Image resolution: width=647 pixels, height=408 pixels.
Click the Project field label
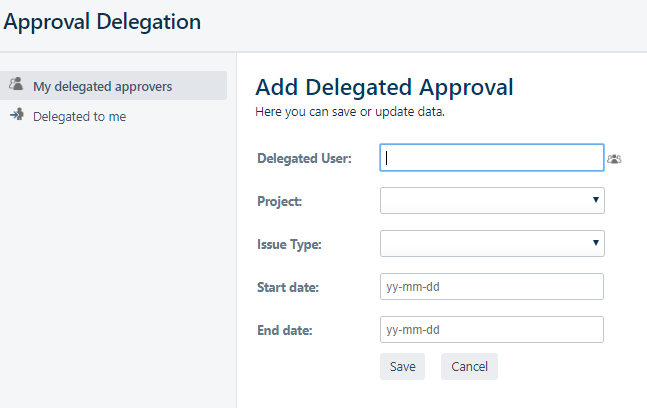pyautogui.click(x=280, y=201)
